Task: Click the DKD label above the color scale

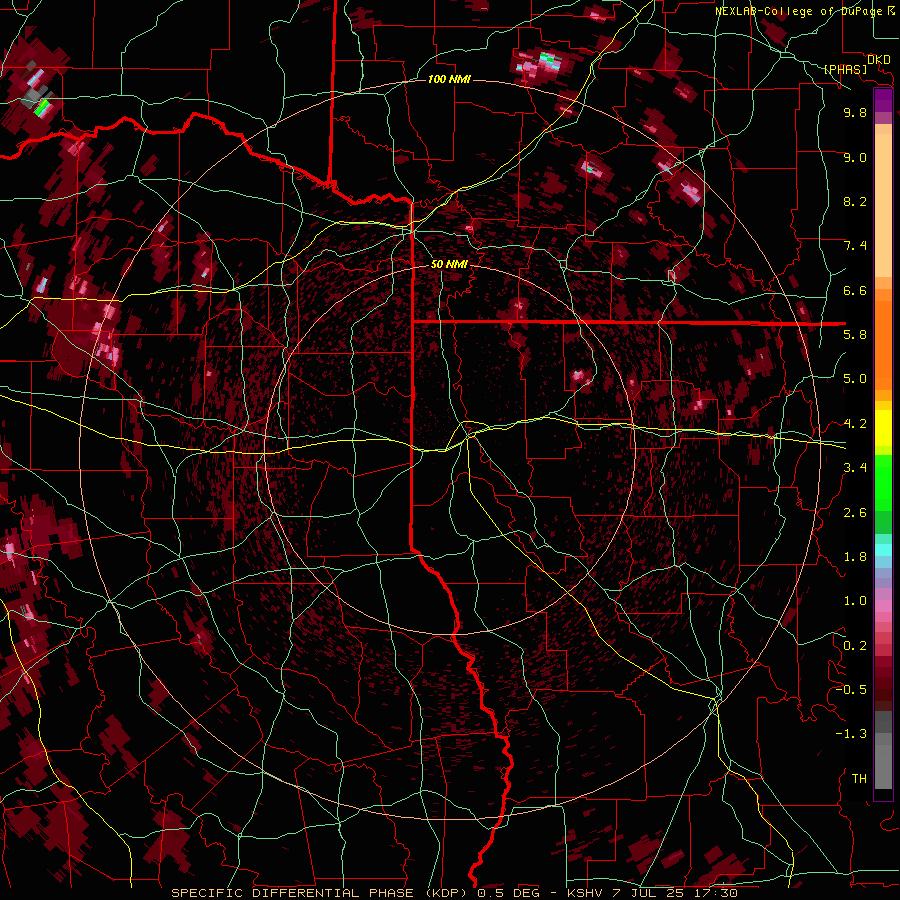Action: point(879,59)
